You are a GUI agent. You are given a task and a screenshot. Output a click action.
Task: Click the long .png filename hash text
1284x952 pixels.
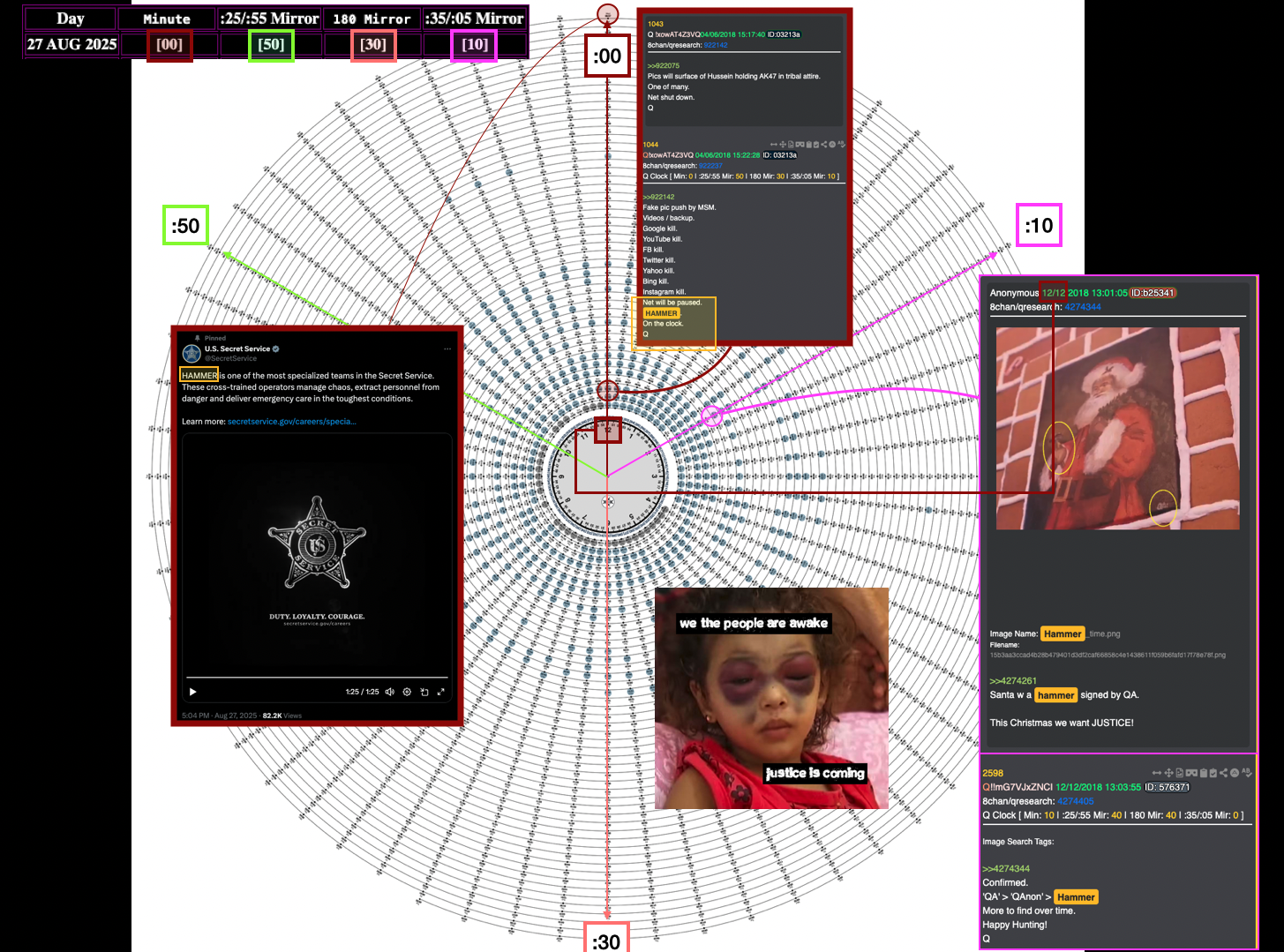point(1108,655)
